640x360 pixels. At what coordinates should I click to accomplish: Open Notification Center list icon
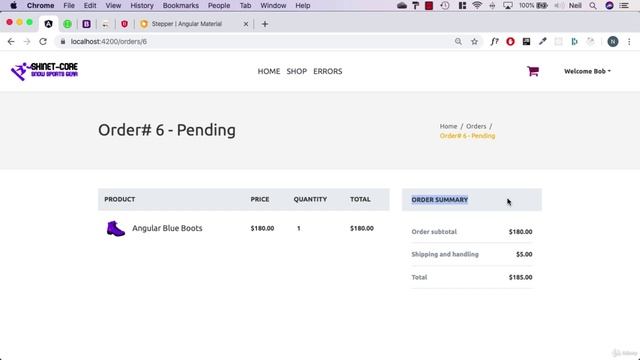tap(624, 5)
